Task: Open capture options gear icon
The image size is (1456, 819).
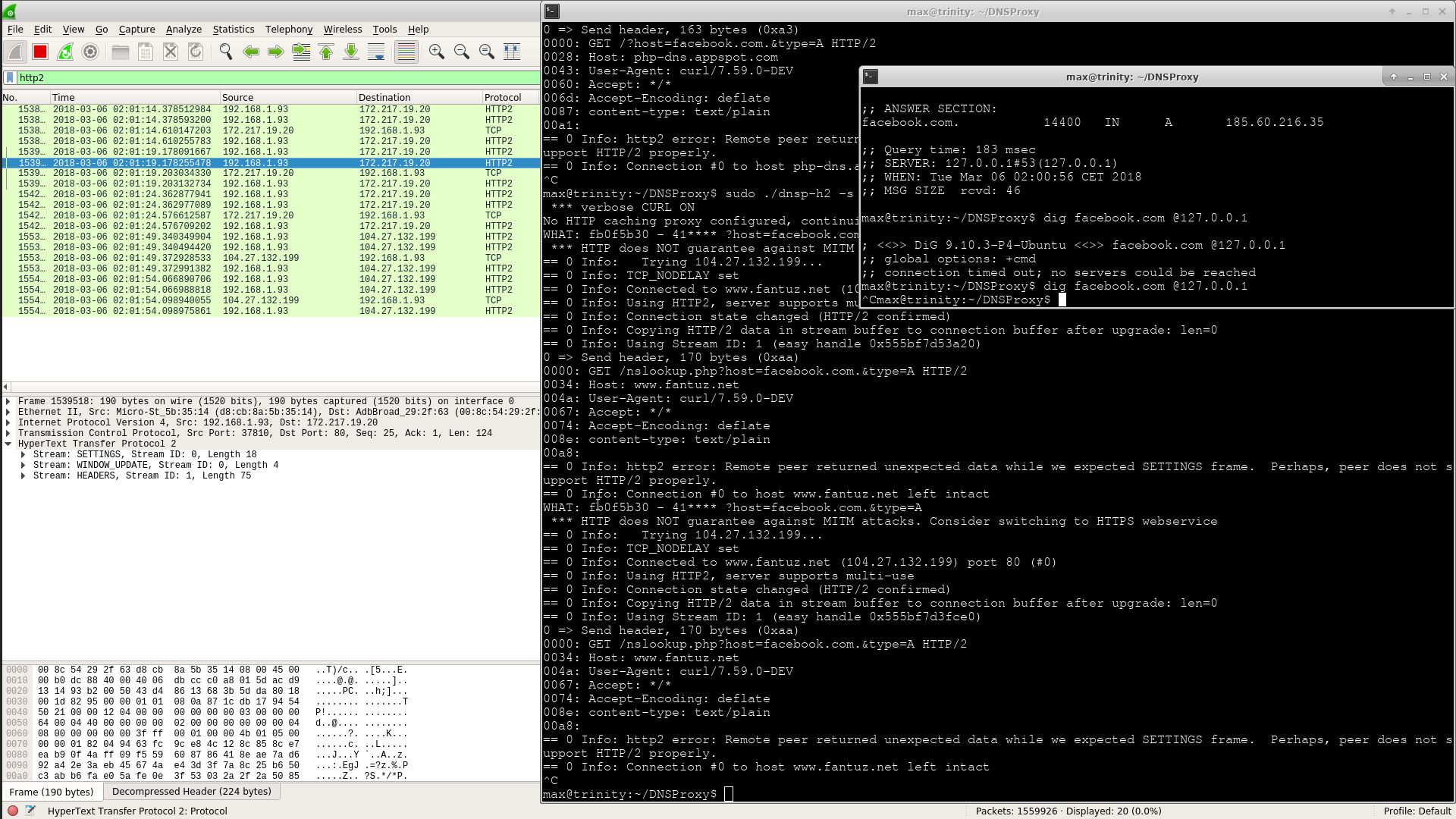Action: [x=90, y=52]
